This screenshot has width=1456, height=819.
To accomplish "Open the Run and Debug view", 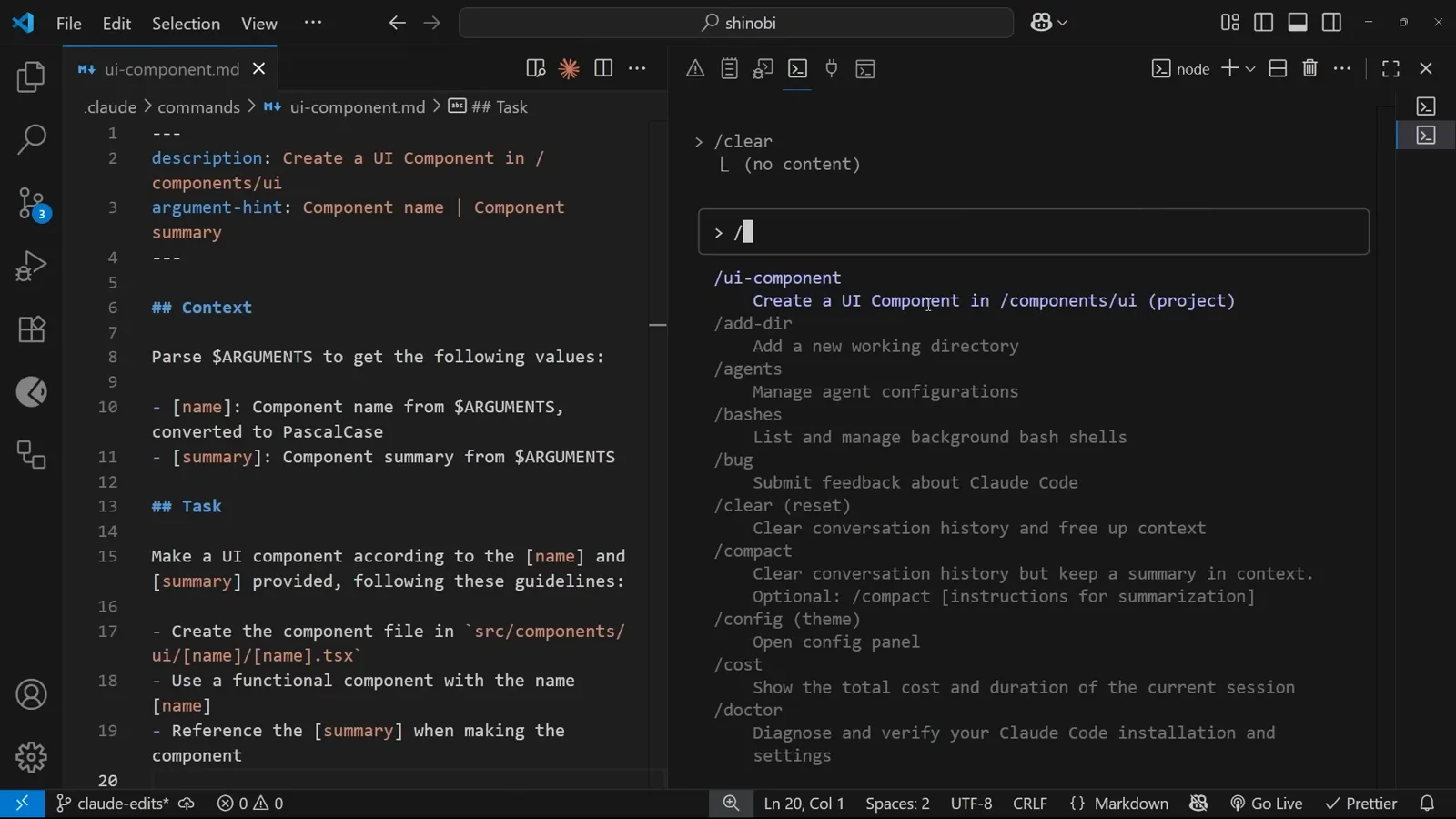I will point(31,267).
